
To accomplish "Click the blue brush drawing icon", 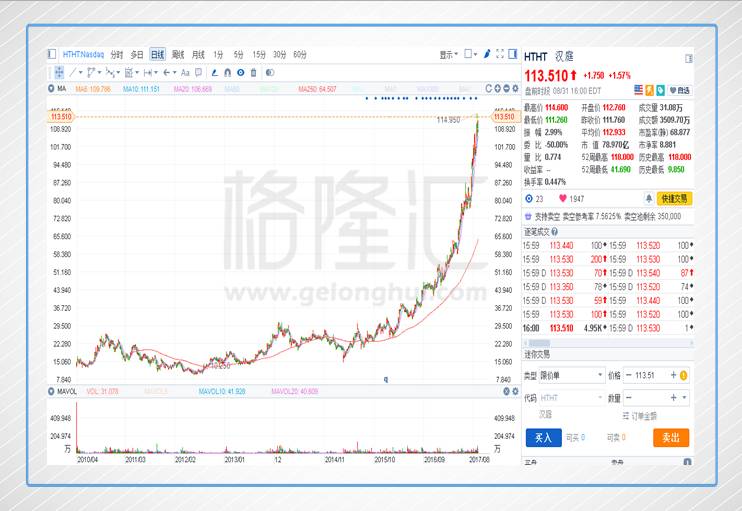I will 487,54.
